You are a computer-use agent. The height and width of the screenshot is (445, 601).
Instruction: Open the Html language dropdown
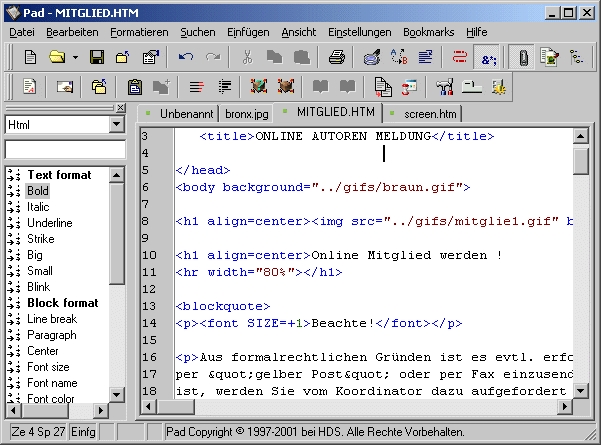click(116, 125)
